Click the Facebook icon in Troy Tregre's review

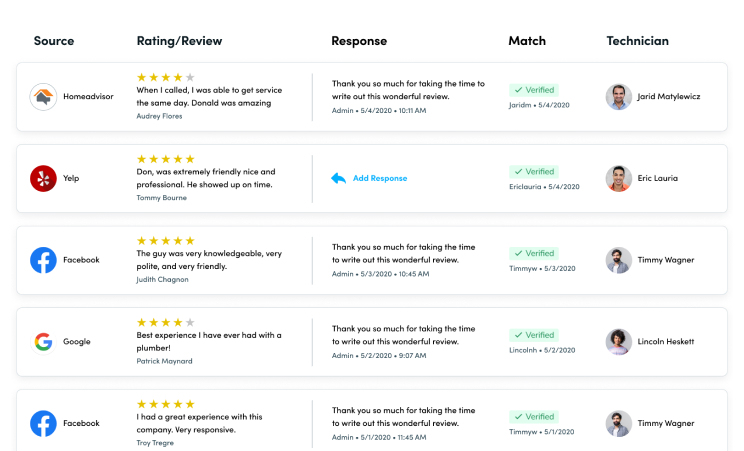click(43, 423)
